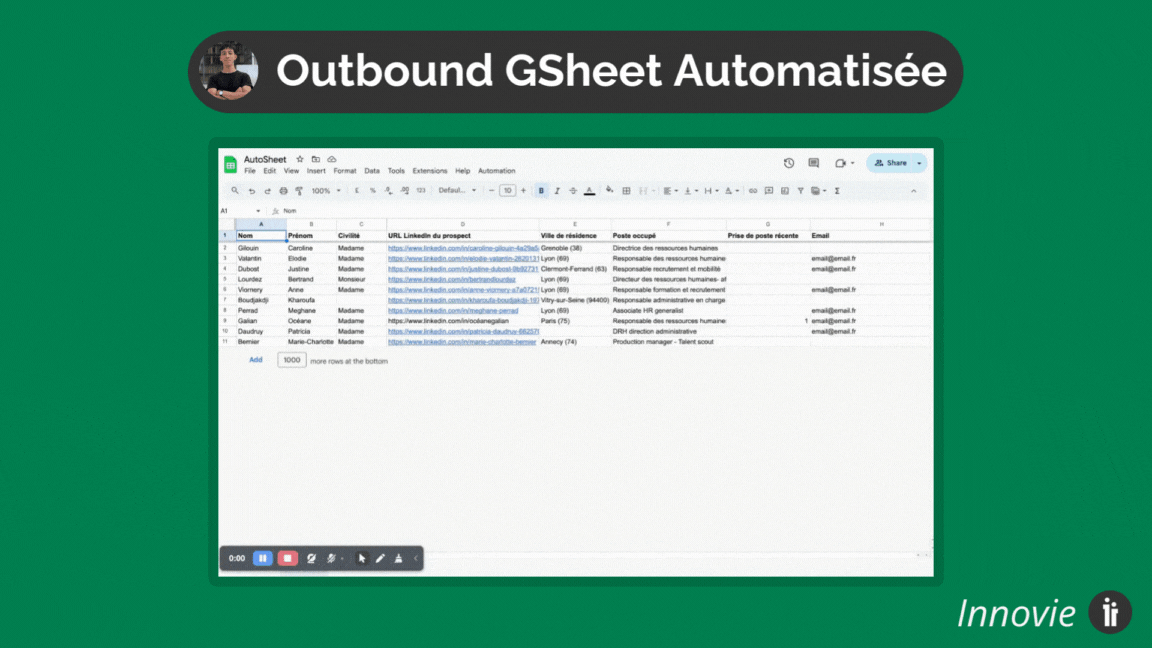This screenshot has height=648, width=1152.
Task: Open the text color dropdown
Action: (x=589, y=190)
